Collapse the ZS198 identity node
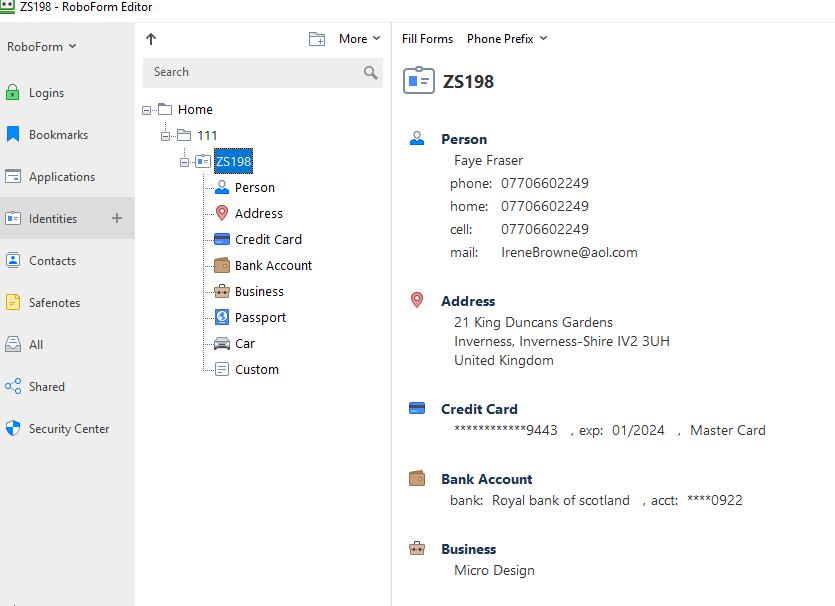This screenshot has height=606, width=835. (x=185, y=161)
